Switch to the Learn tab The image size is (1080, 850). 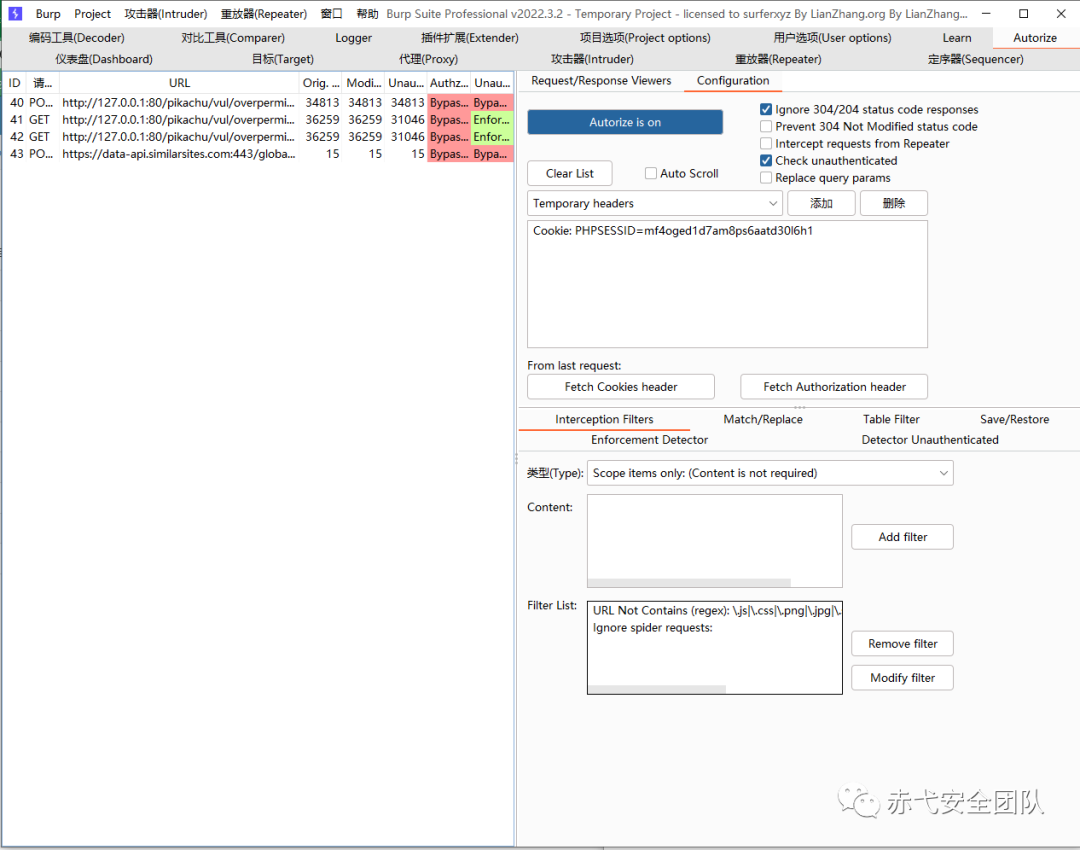coord(957,38)
